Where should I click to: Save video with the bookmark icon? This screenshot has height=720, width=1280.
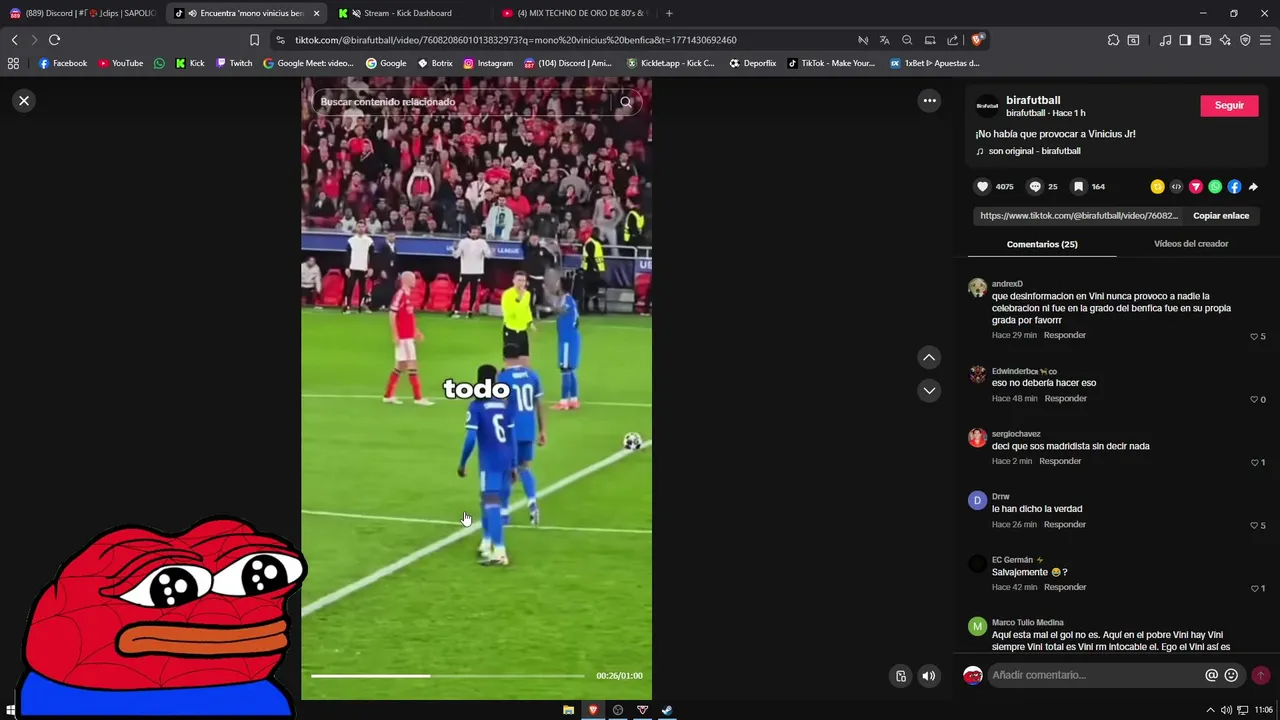[1078, 186]
